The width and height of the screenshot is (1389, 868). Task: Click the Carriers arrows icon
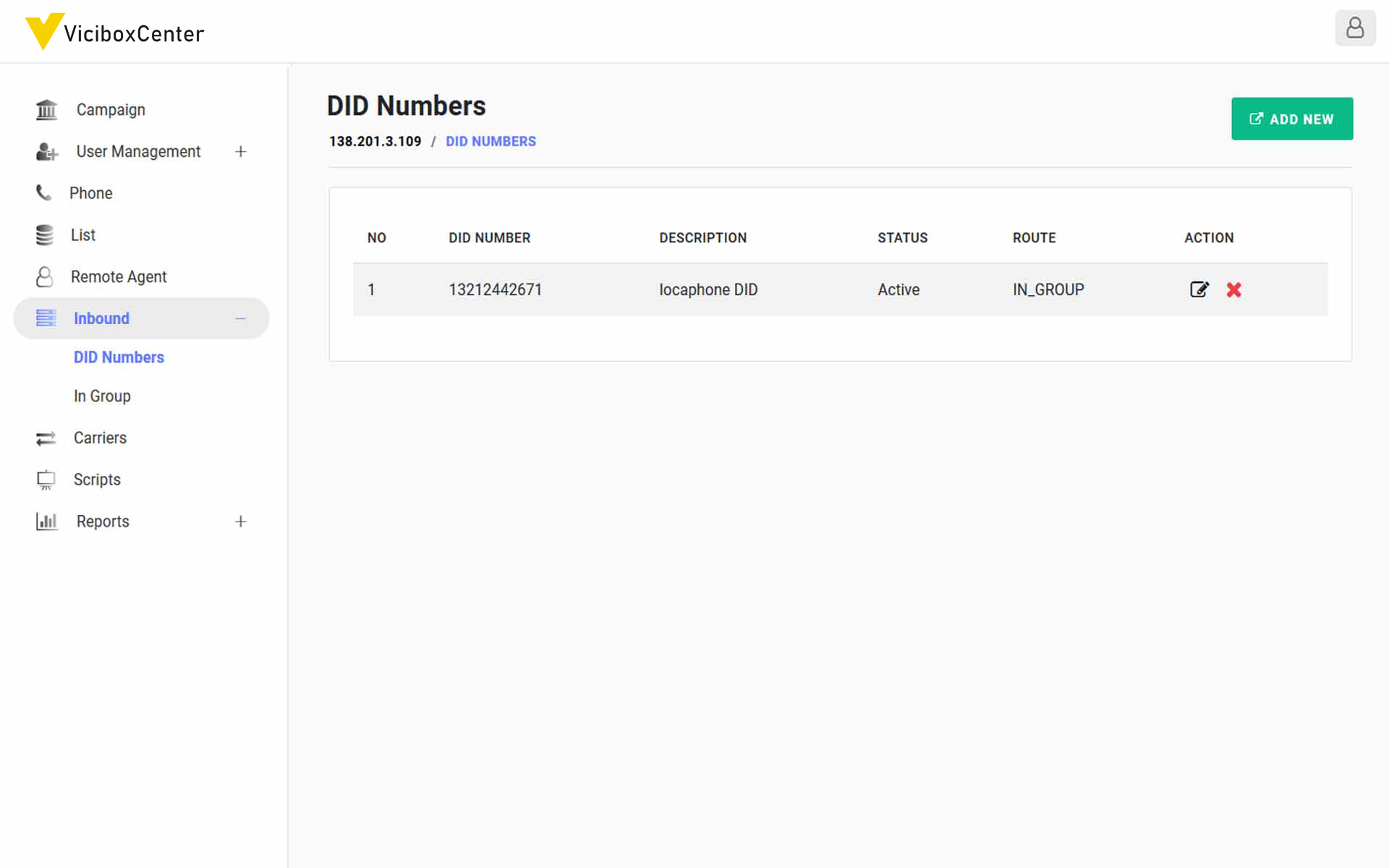pyautogui.click(x=46, y=438)
